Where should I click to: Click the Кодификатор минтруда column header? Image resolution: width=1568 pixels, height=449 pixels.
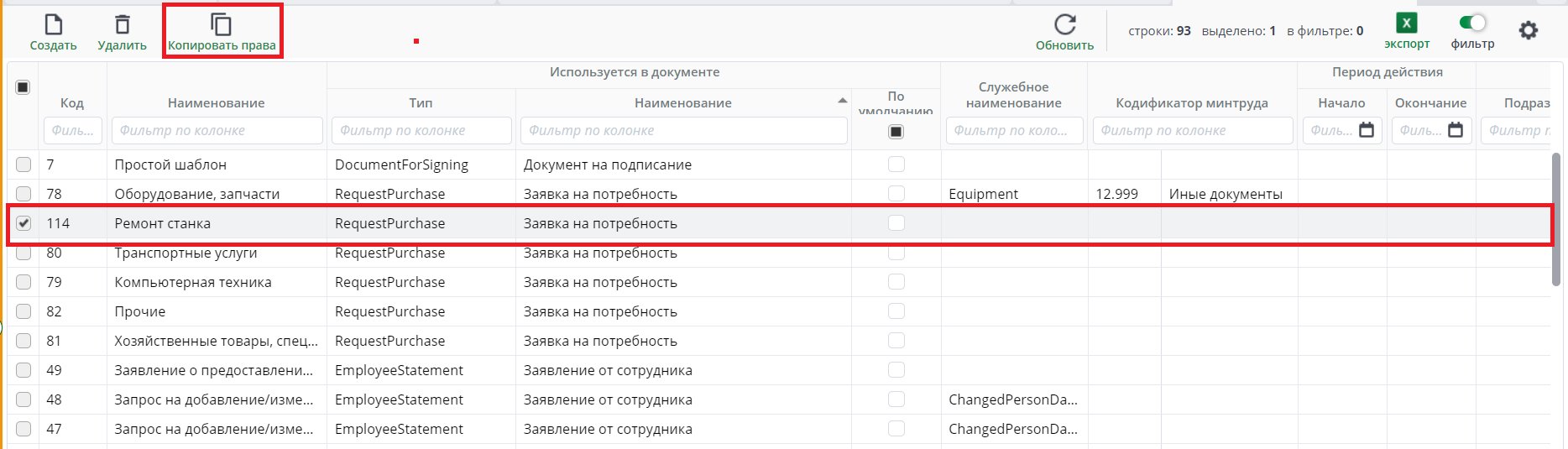1191,102
